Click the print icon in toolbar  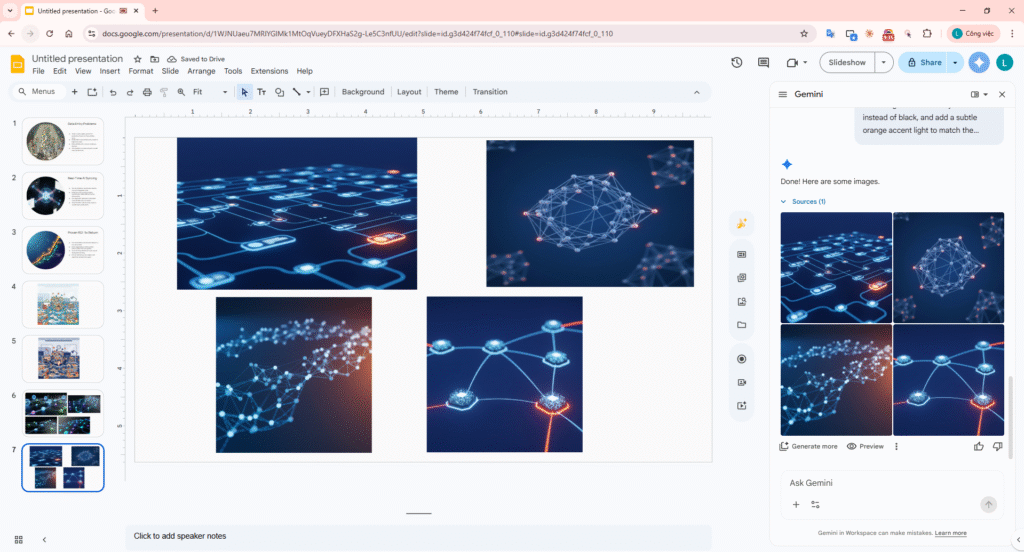tap(147, 92)
